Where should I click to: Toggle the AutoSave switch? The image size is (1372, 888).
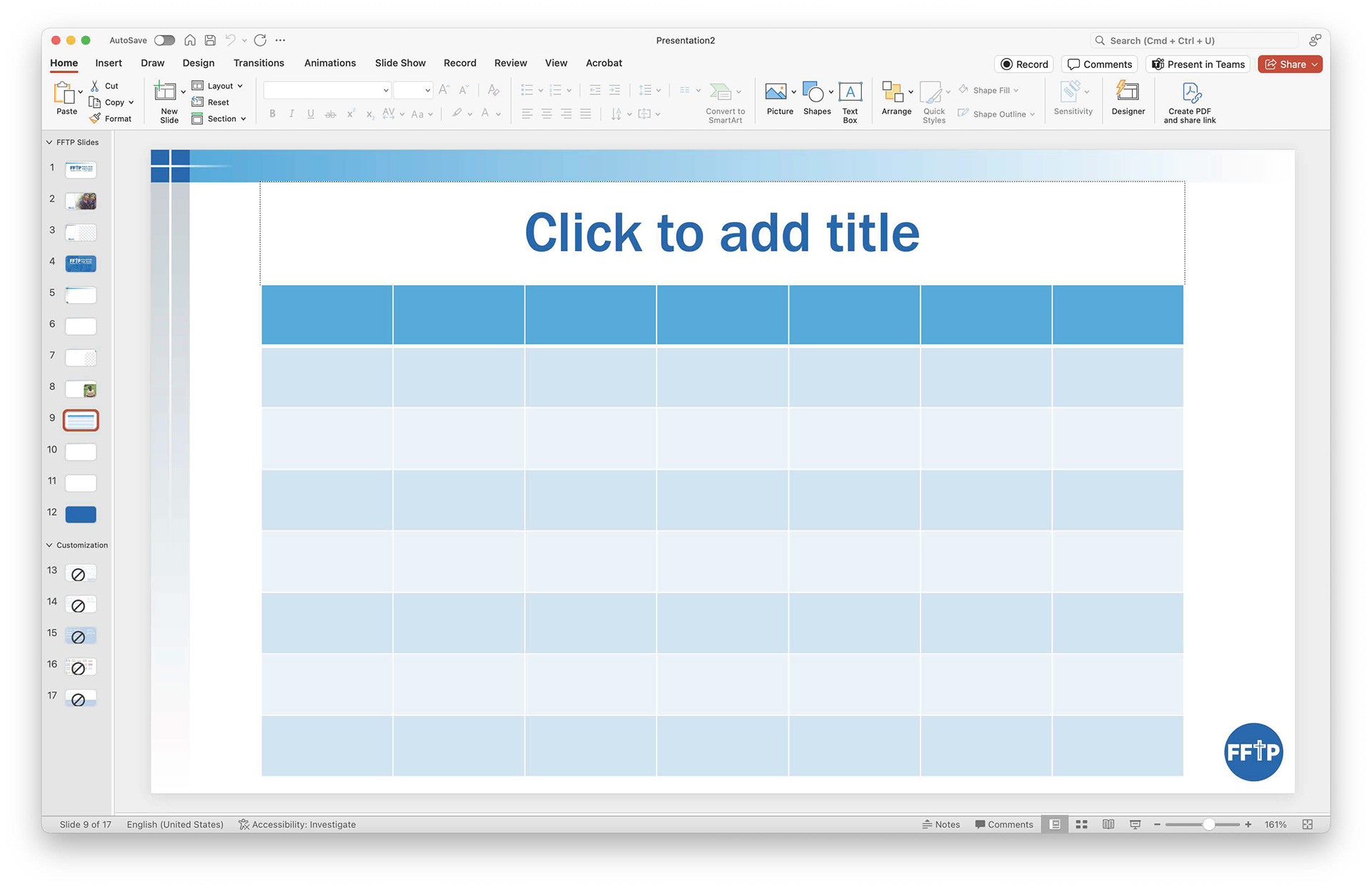(x=164, y=40)
